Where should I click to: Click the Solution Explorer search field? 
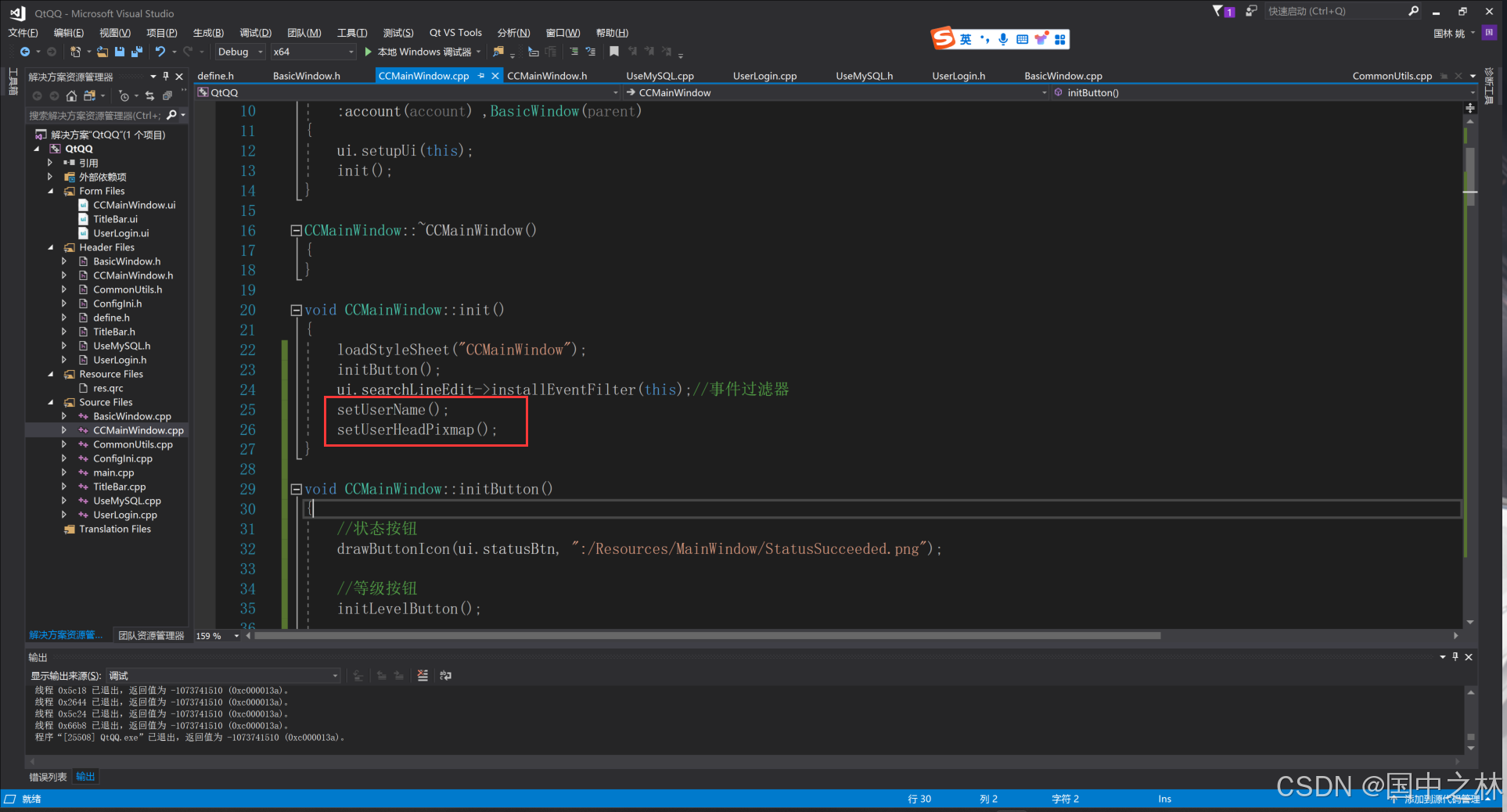pyautogui.click(x=95, y=115)
